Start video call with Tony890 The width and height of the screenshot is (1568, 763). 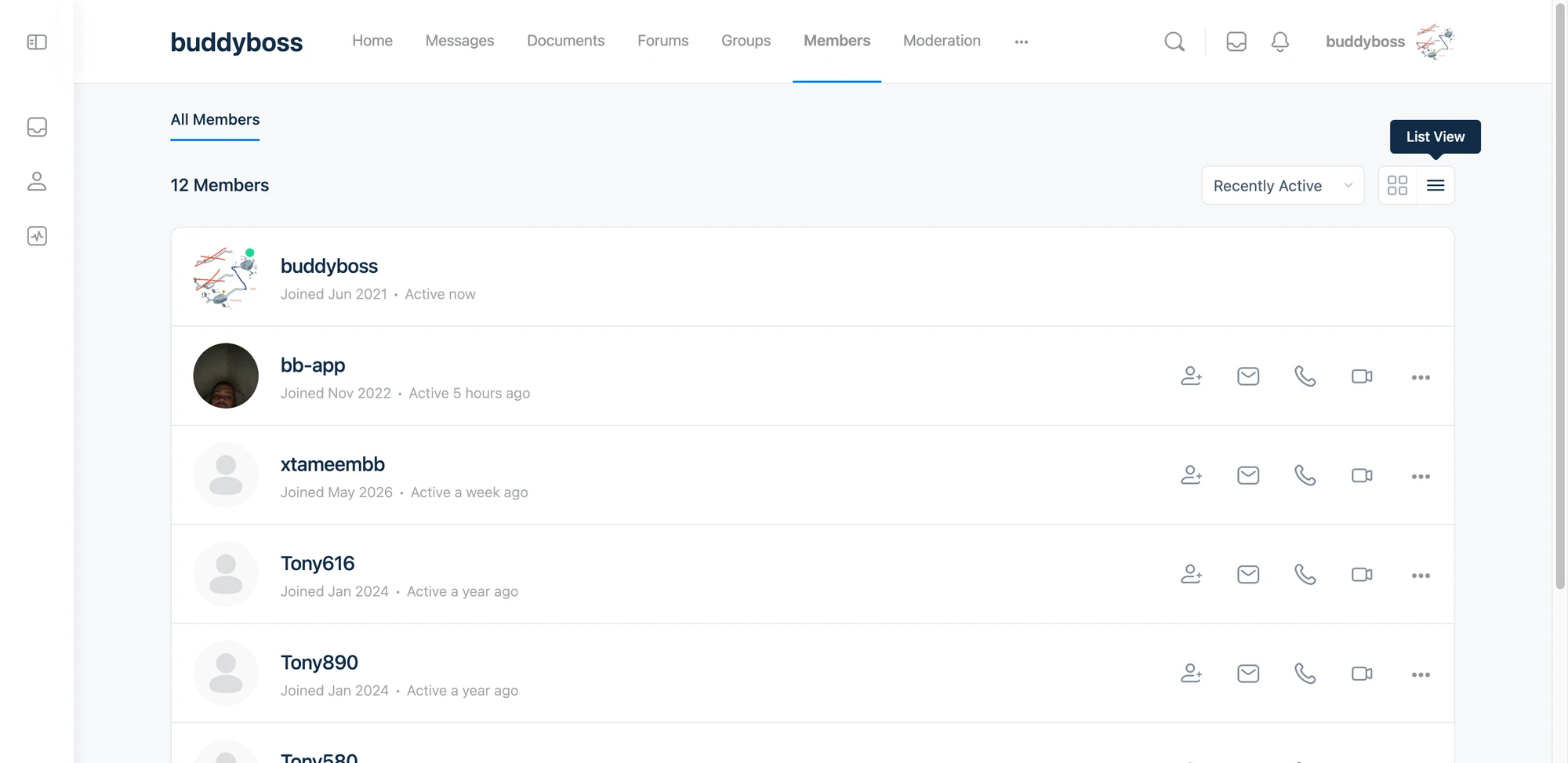1363,674
